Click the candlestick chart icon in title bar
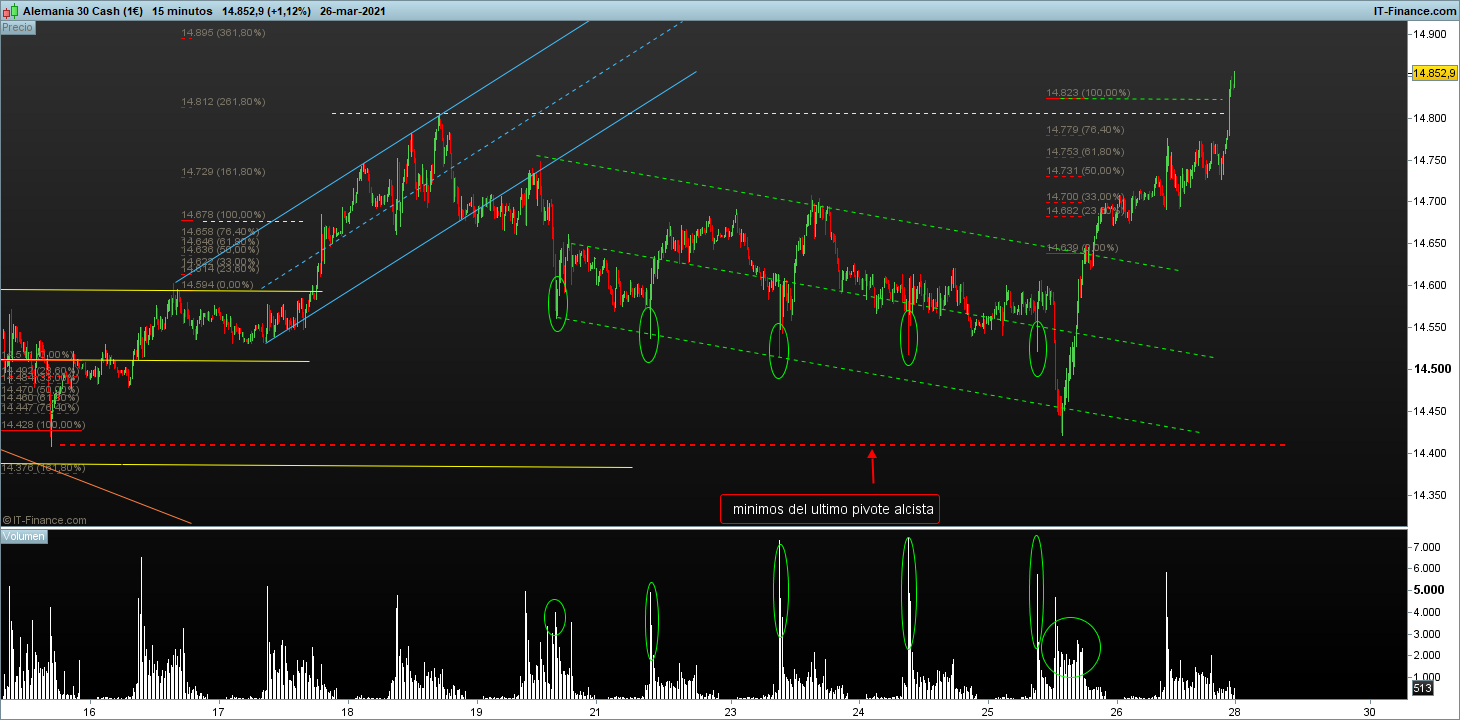This screenshot has width=1460, height=720. pos(11,11)
